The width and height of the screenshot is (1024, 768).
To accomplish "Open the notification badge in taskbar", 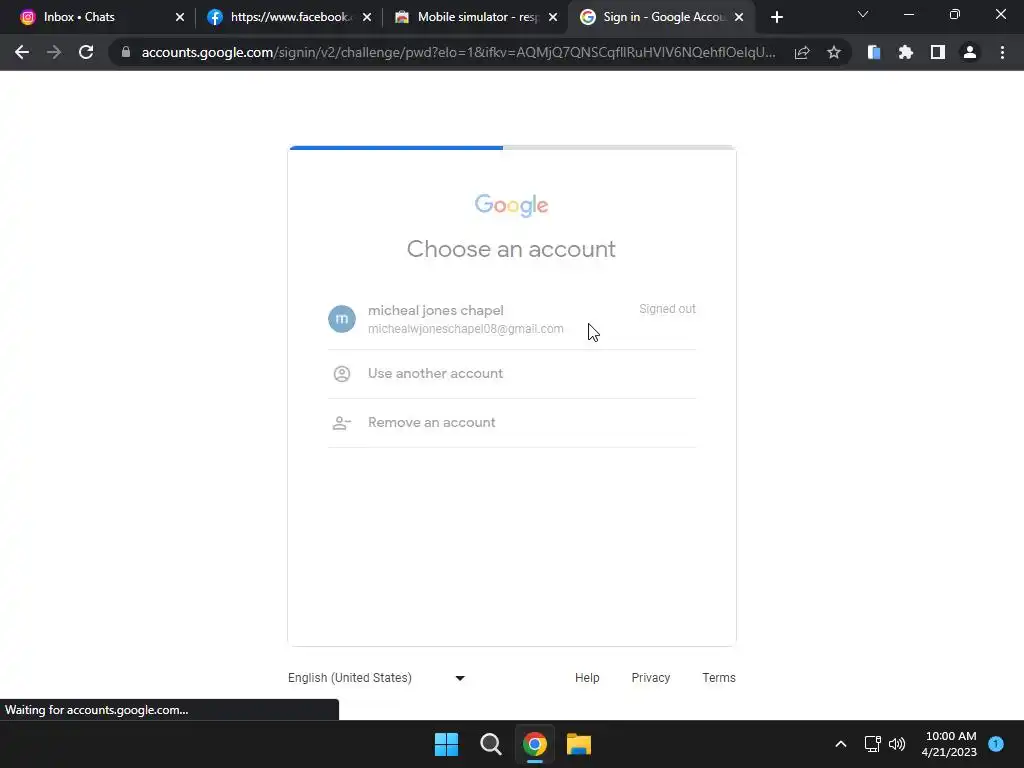I will (996, 744).
